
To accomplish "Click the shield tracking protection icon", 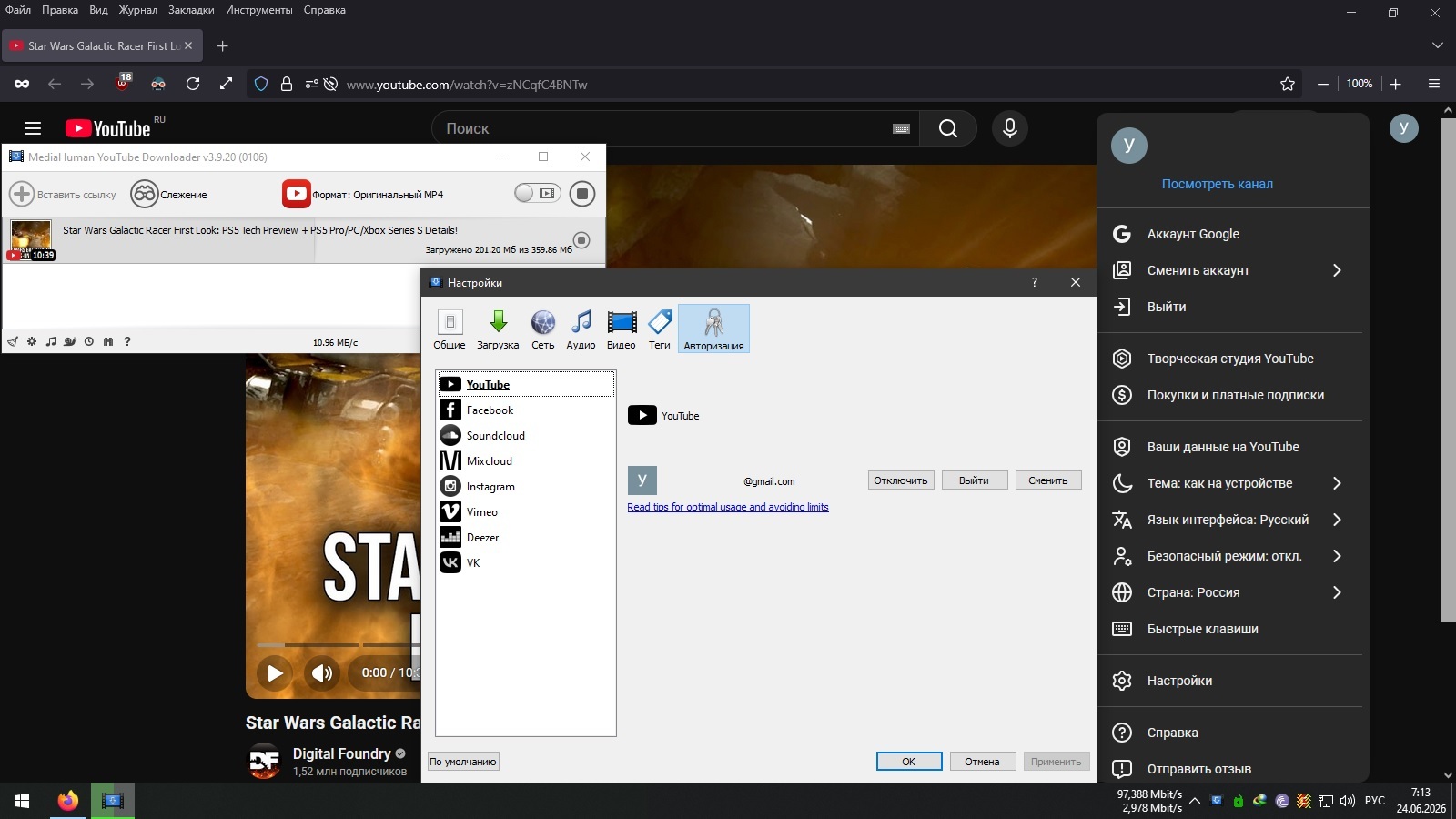I will click(x=261, y=84).
